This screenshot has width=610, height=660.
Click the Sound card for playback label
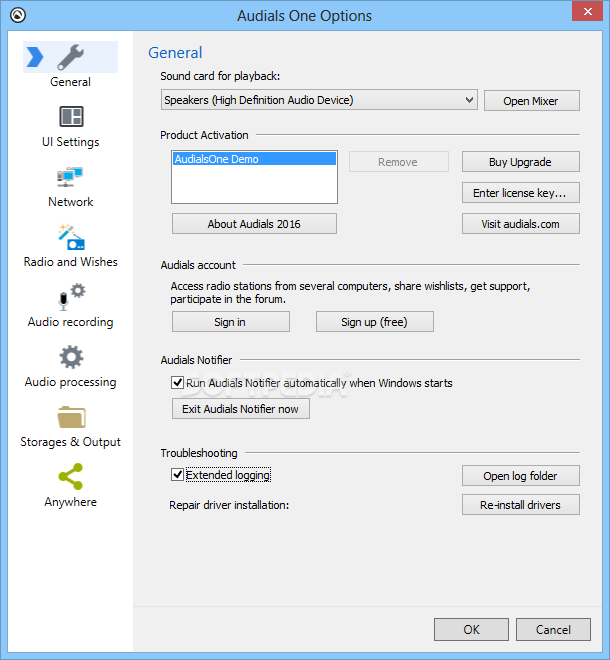(x=220, y=76)
